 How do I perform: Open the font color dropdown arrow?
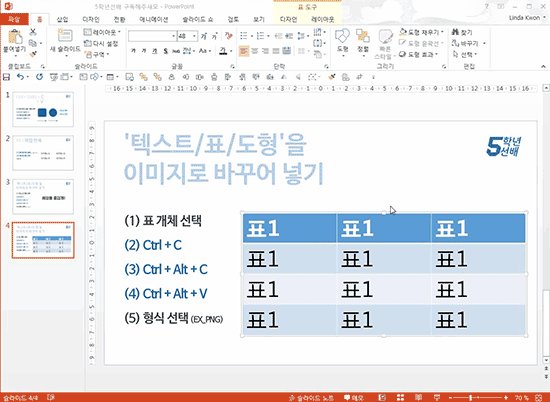pos(231,51)
